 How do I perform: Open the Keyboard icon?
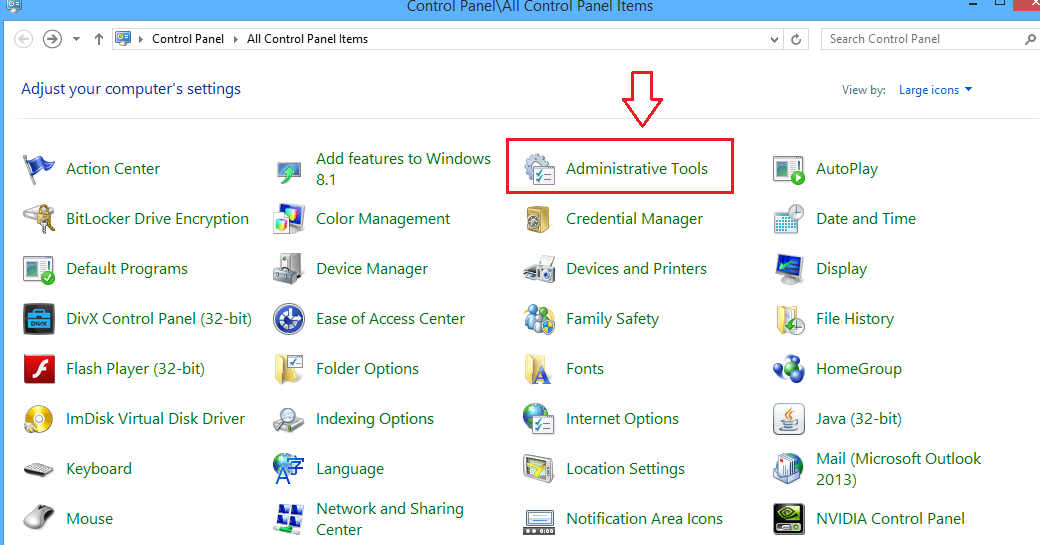click(38, 469)
